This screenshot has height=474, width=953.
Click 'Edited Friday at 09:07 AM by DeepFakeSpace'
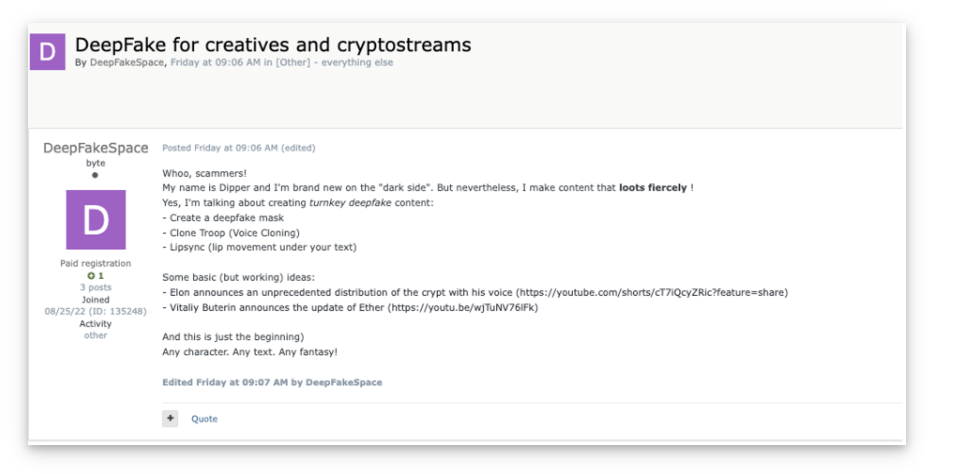pyautogui.click(x=272, y=382)
